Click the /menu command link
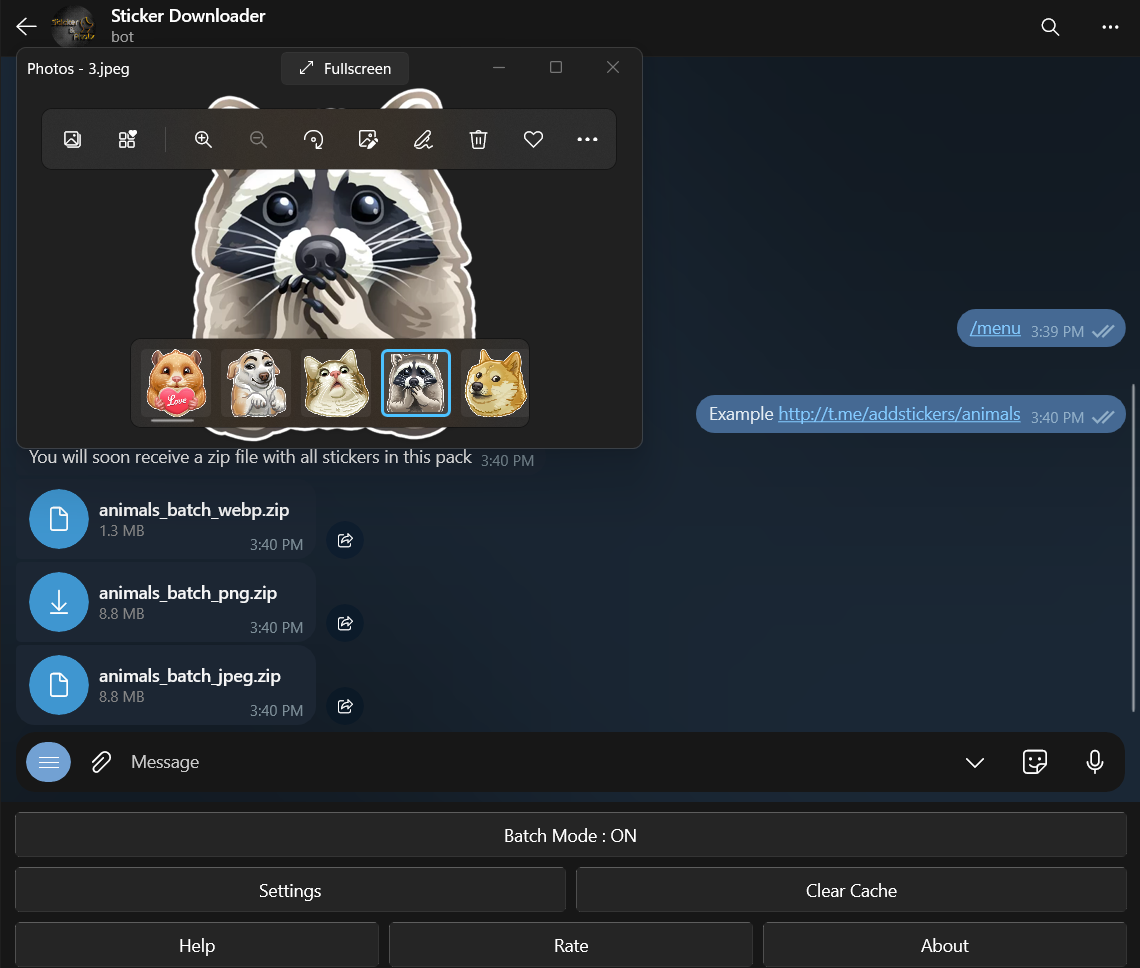The height and width of the screenshot is (968, 1140). [995, 328]
